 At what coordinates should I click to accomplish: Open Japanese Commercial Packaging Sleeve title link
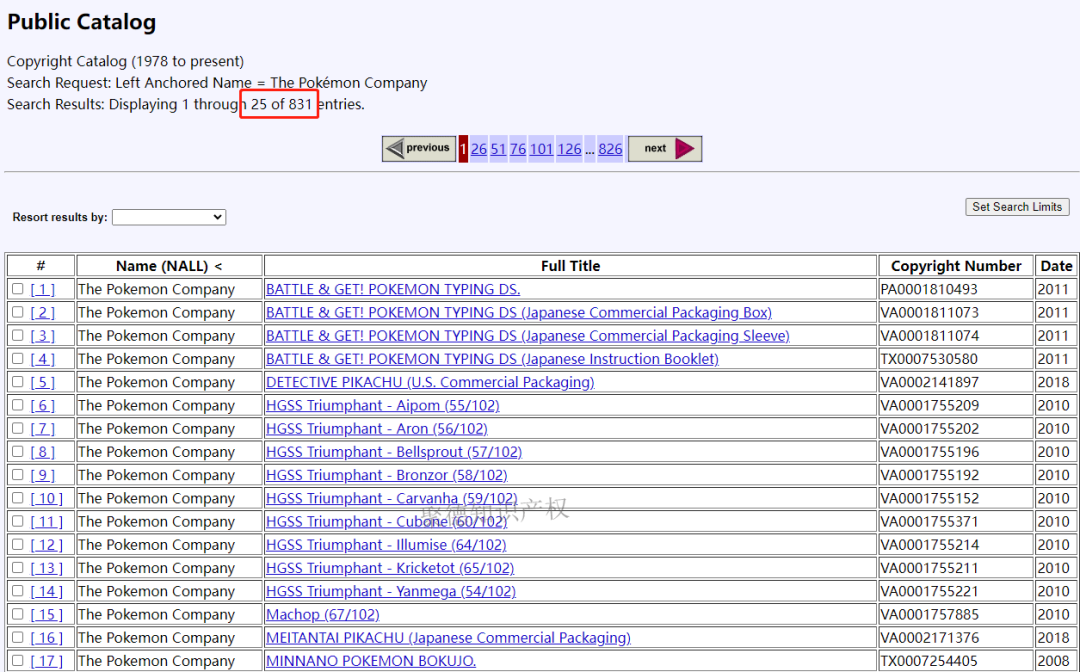coord(528,336)
